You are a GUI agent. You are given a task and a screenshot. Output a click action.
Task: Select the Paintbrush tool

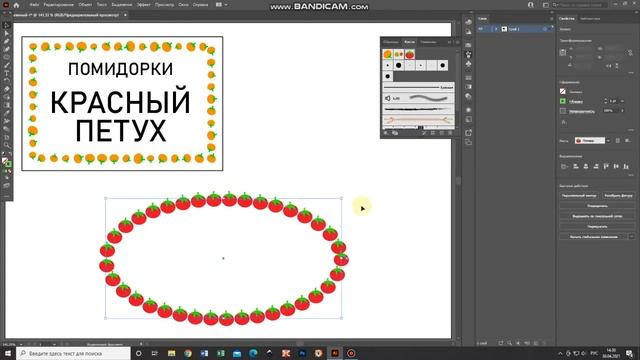click(x=6, y=65)
